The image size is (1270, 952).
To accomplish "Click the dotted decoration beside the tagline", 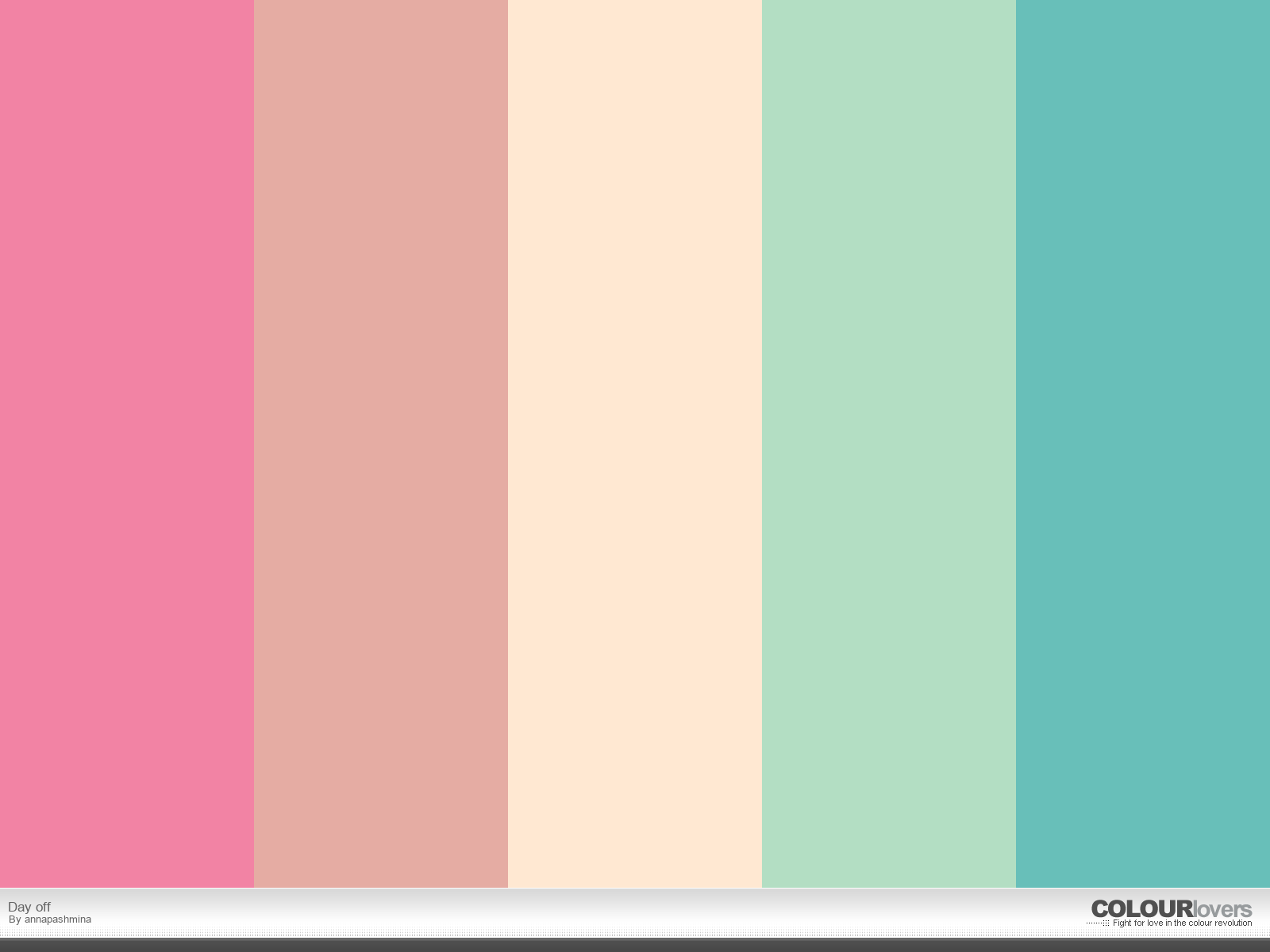I will [x=1098, y=923].
